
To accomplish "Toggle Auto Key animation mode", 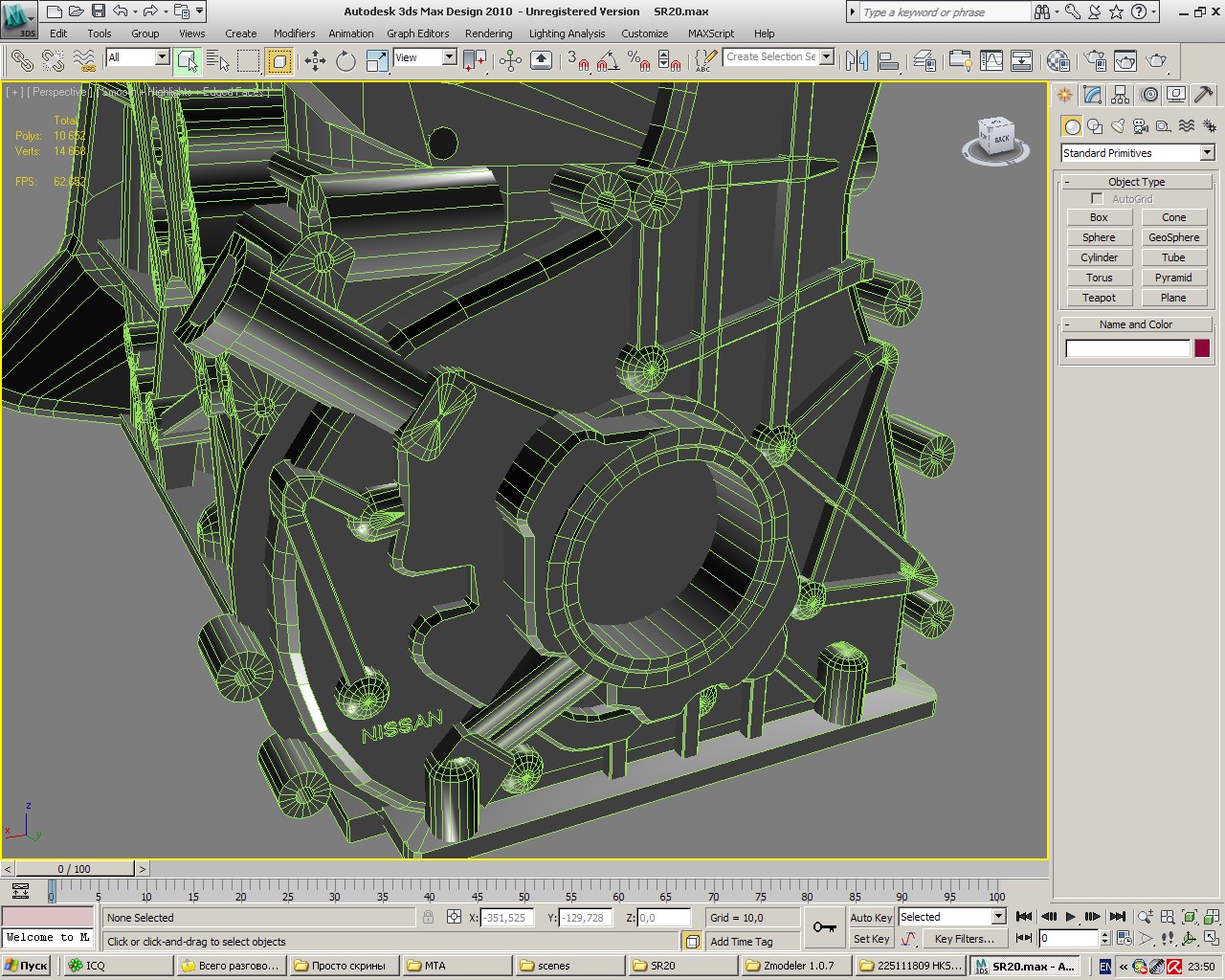I will click(x=871, y=917).
